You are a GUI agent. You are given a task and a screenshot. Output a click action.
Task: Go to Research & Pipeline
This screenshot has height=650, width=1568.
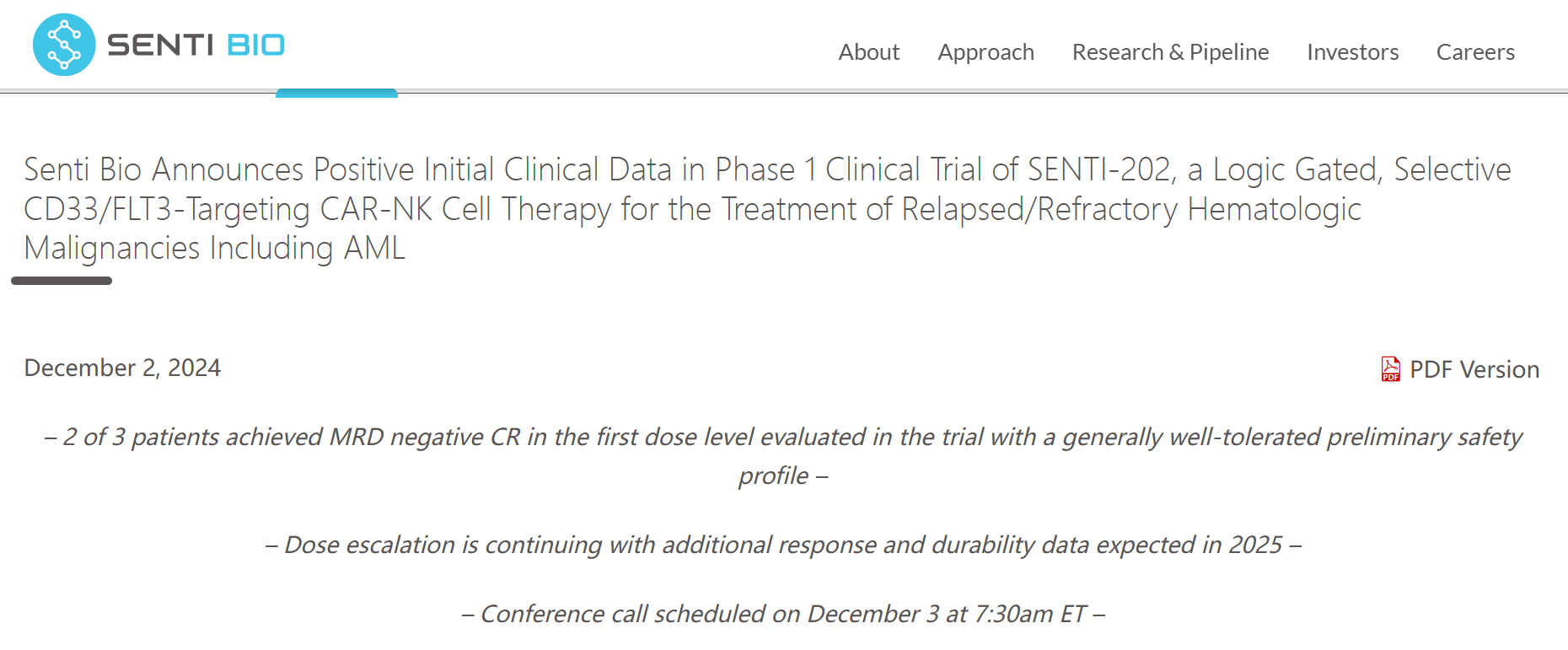[1170, 52]
